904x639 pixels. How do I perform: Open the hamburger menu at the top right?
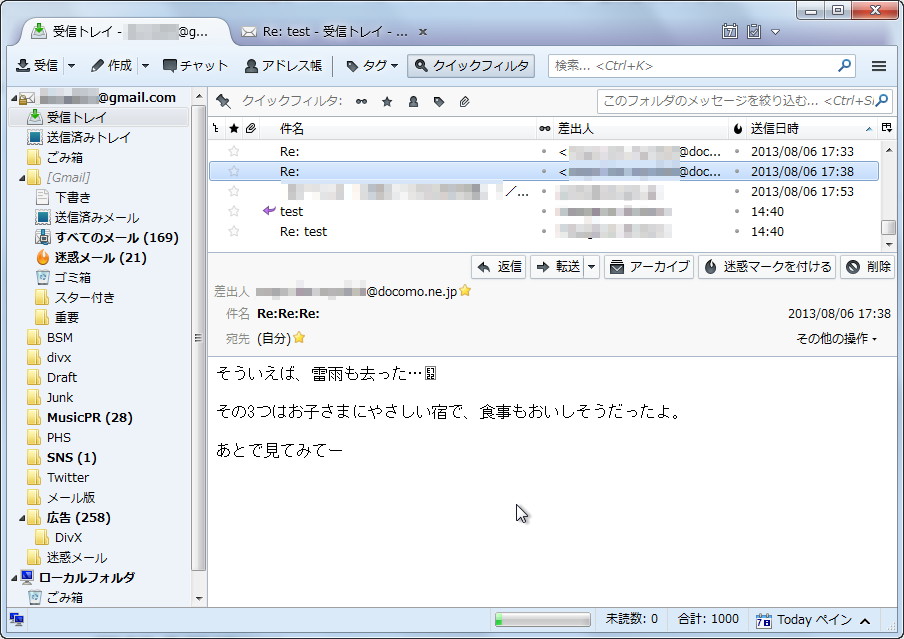point(880,66)
